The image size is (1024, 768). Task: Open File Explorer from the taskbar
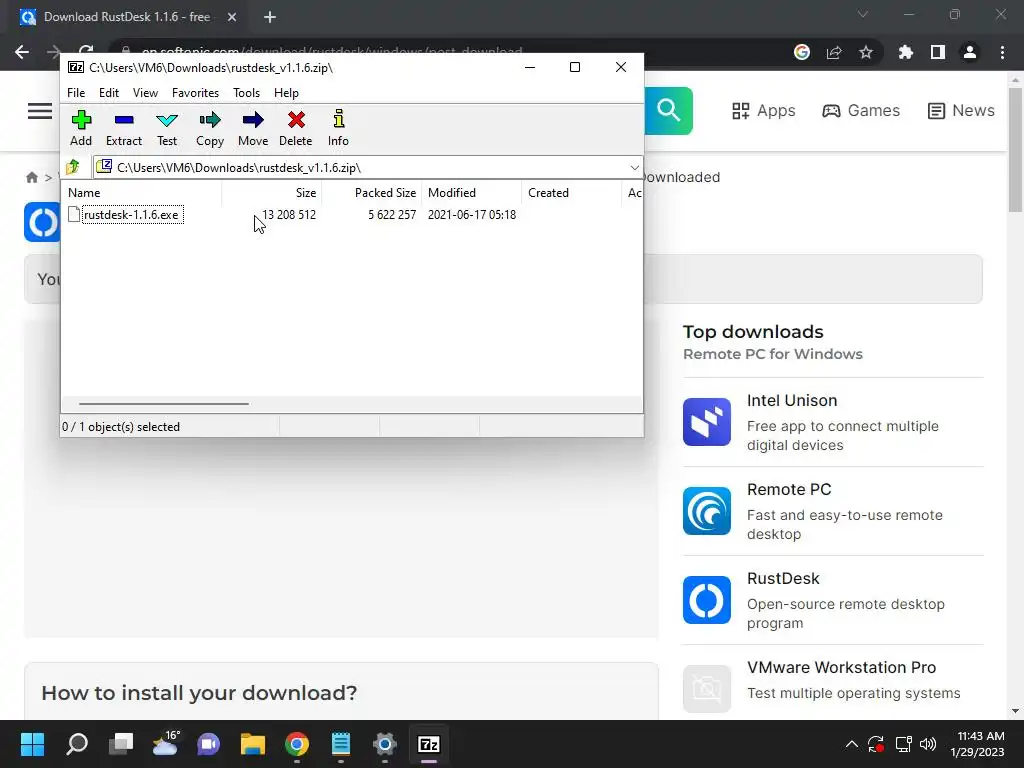pos(253,744)
